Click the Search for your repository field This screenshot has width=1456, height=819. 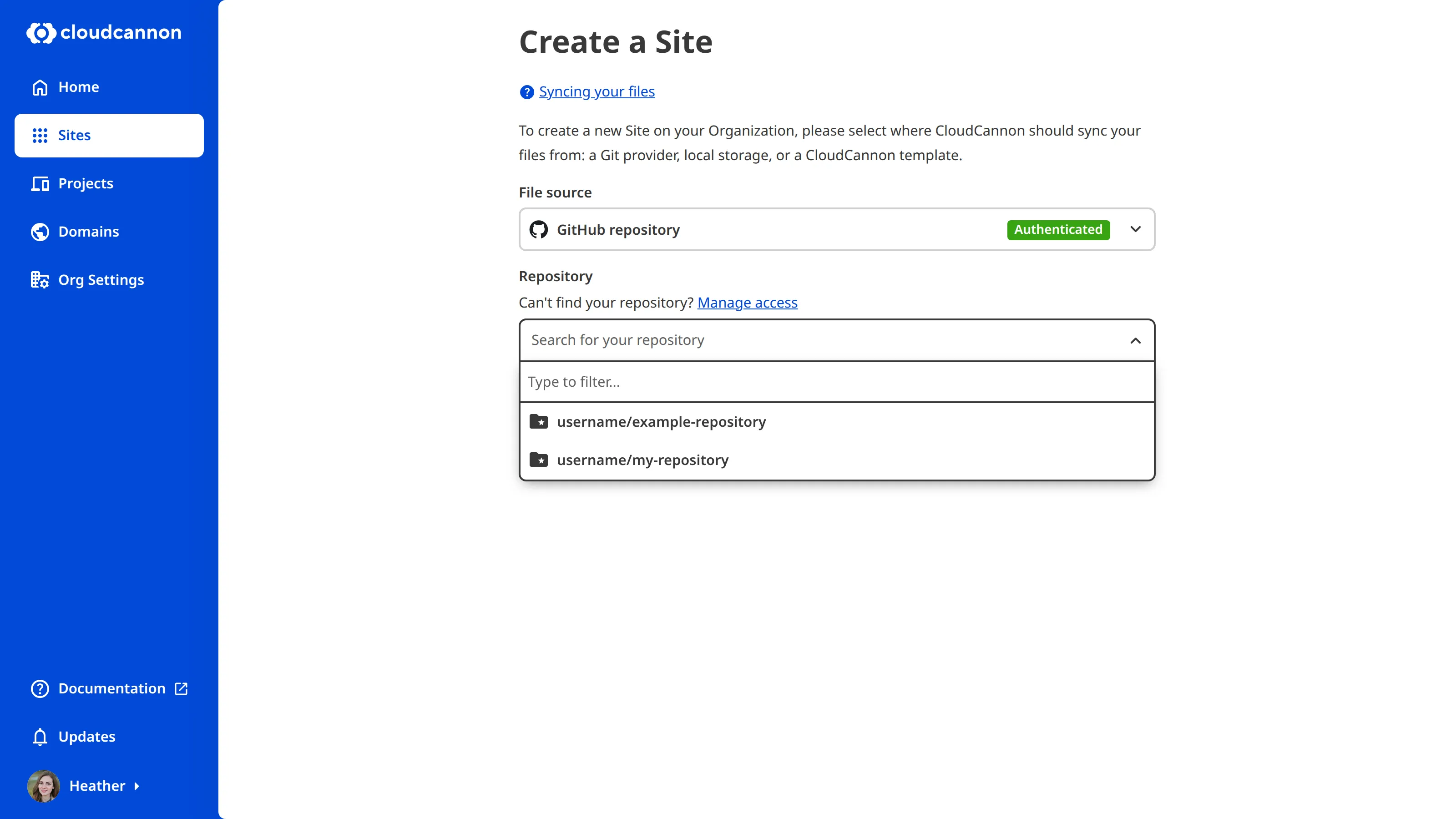pos(837,340)
